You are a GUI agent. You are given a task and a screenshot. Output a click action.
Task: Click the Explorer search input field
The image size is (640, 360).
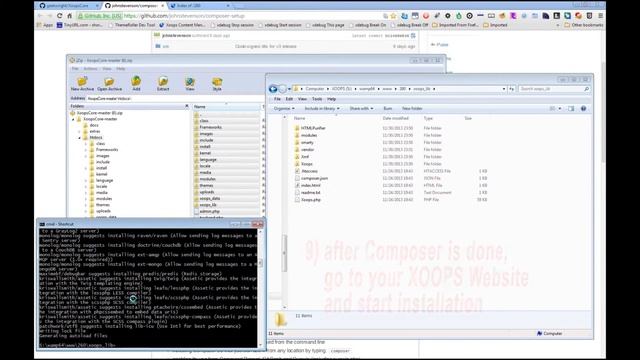(x=551, y=89)
